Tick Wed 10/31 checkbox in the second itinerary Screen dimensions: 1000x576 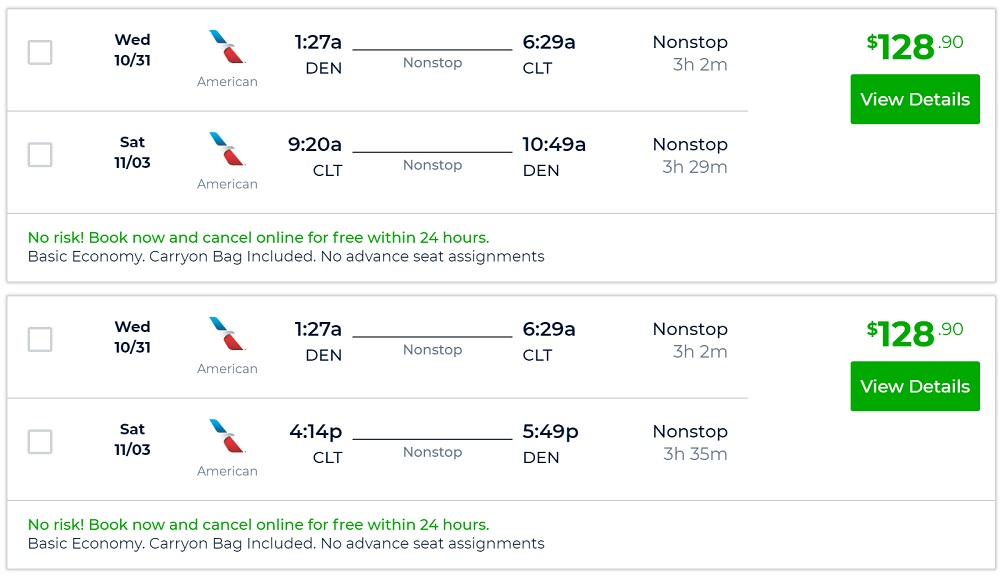pos(40,340)
